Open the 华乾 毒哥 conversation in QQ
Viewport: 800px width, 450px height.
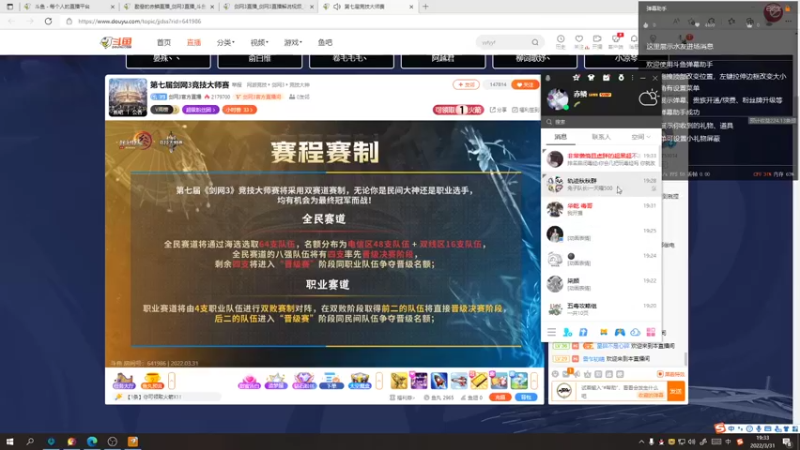(602, 209)
